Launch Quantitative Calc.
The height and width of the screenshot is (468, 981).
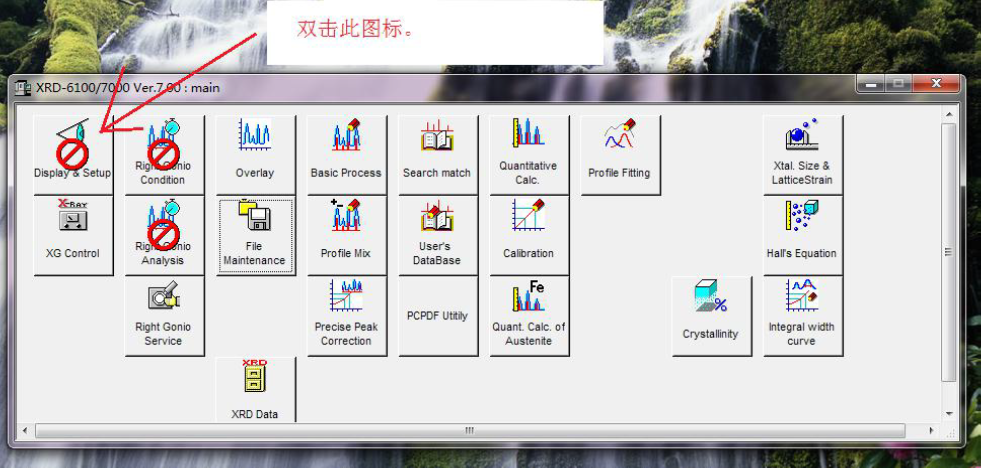pyautogui.click(x=529, y=155)
